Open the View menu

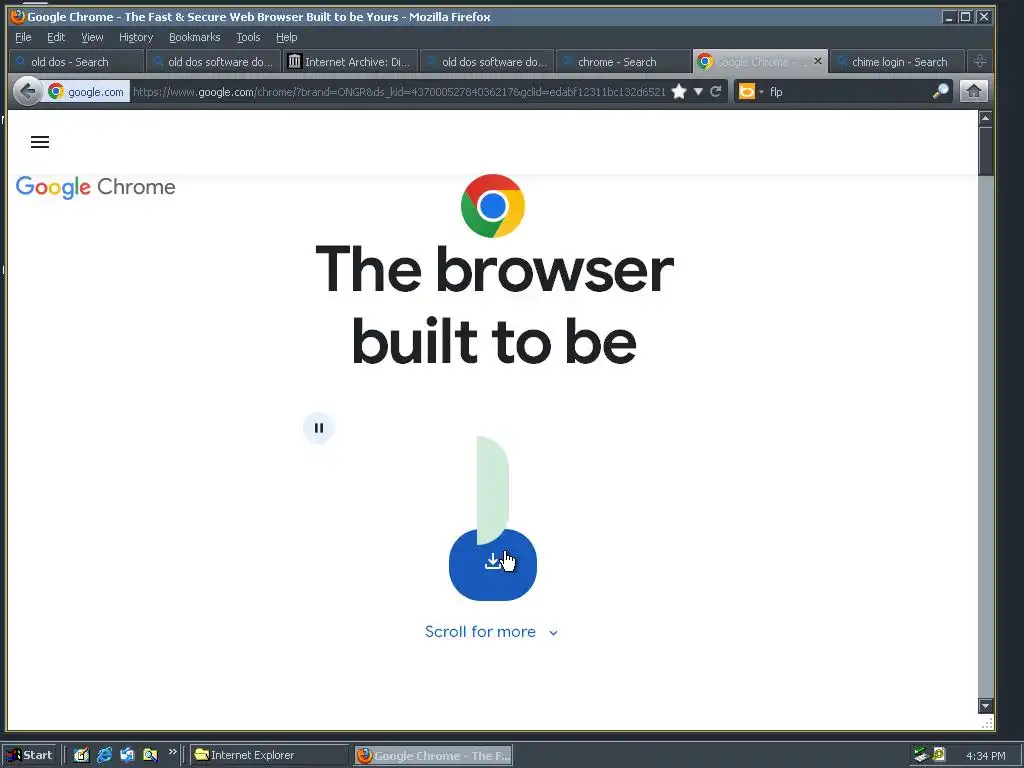92,37
